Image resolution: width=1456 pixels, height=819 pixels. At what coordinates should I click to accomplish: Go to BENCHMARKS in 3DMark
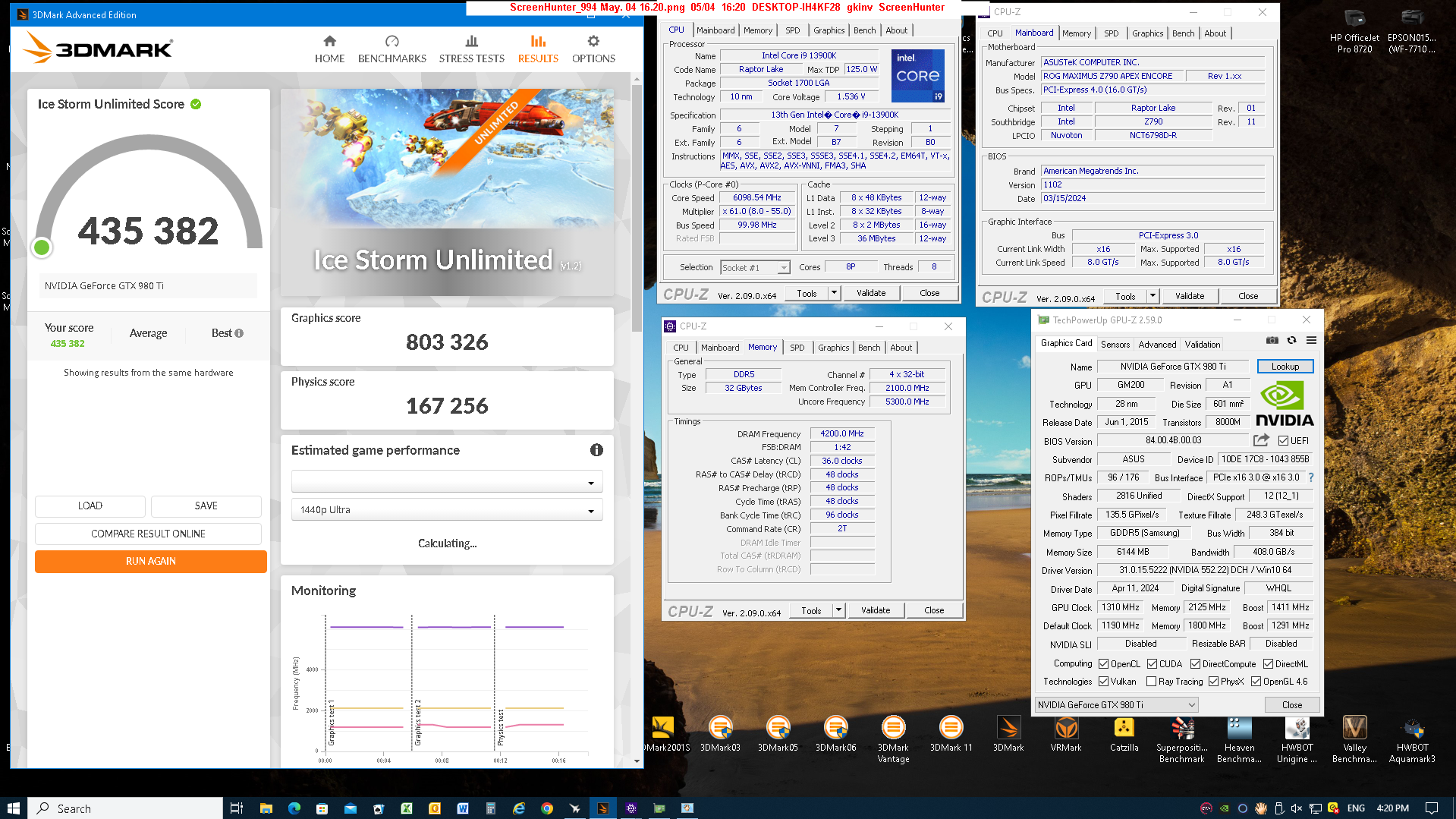[x=392, y=49]
